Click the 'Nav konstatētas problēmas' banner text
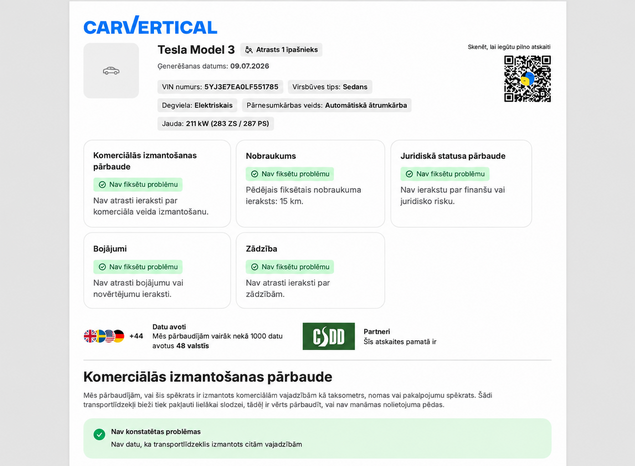This screenshot has height=466, width=635. coord(156,432)
